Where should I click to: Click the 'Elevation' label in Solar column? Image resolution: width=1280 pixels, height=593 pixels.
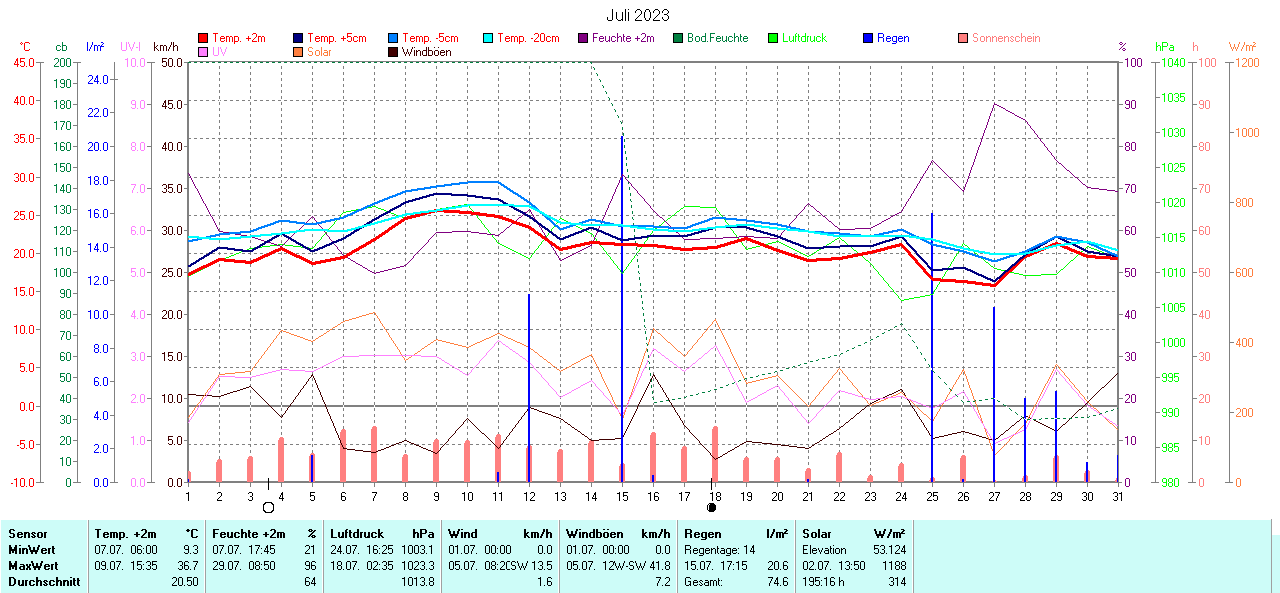tap(824, 550)
